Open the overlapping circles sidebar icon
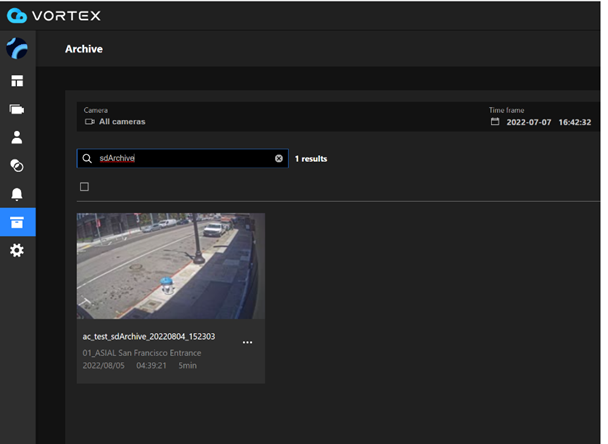The width and height of the screenshot is (608, 444). [17, 165]
